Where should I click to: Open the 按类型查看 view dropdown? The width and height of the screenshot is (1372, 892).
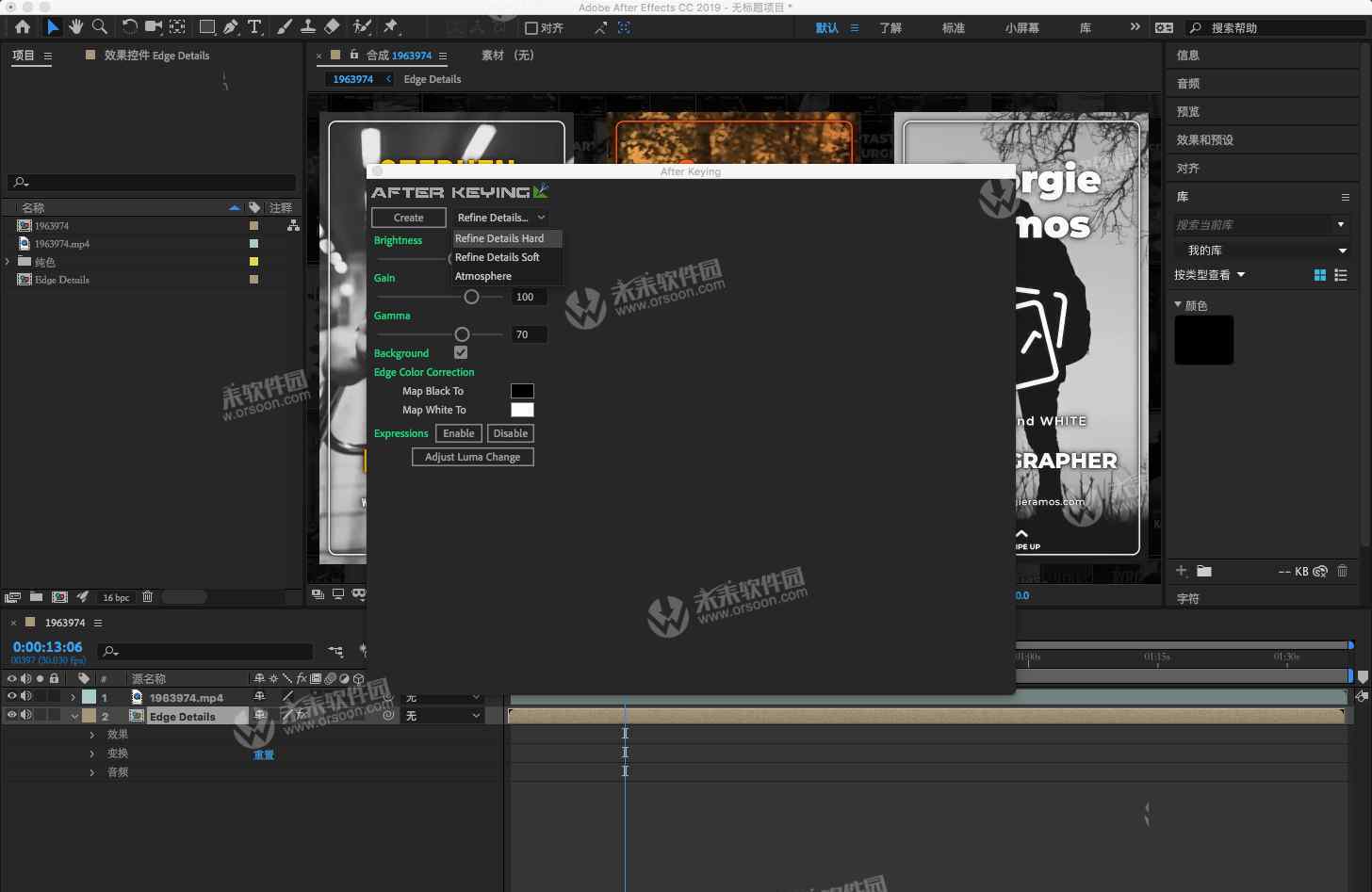coord(1210,275)
